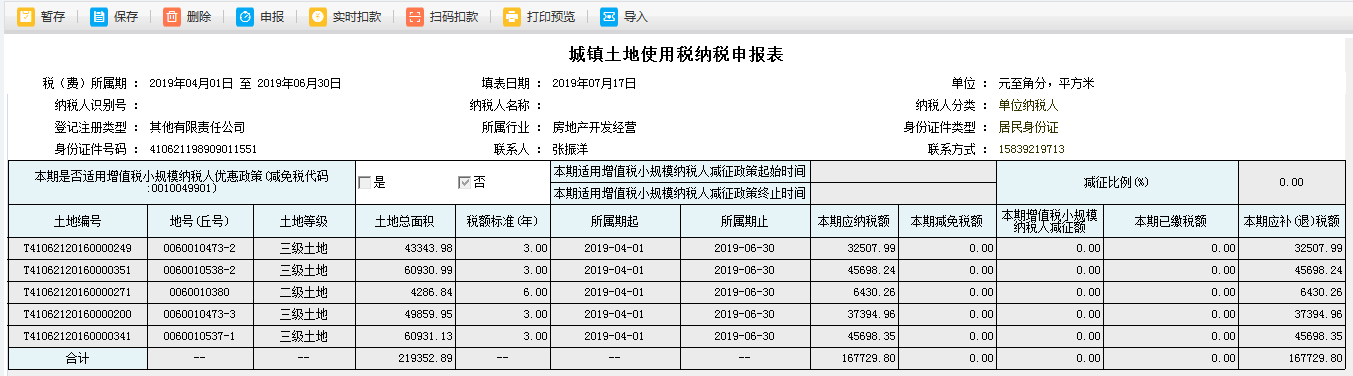Click the 二级土地 land grade cell
The width and height of the screenshot is (1353, 376).
tap(304, 292)
